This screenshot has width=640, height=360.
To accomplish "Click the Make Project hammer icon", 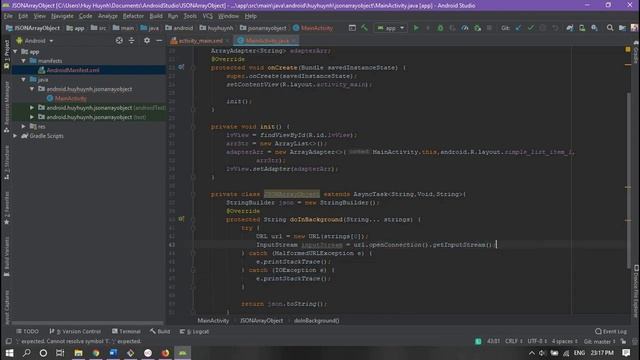I will pyautogui.click(x=364, y=28).
